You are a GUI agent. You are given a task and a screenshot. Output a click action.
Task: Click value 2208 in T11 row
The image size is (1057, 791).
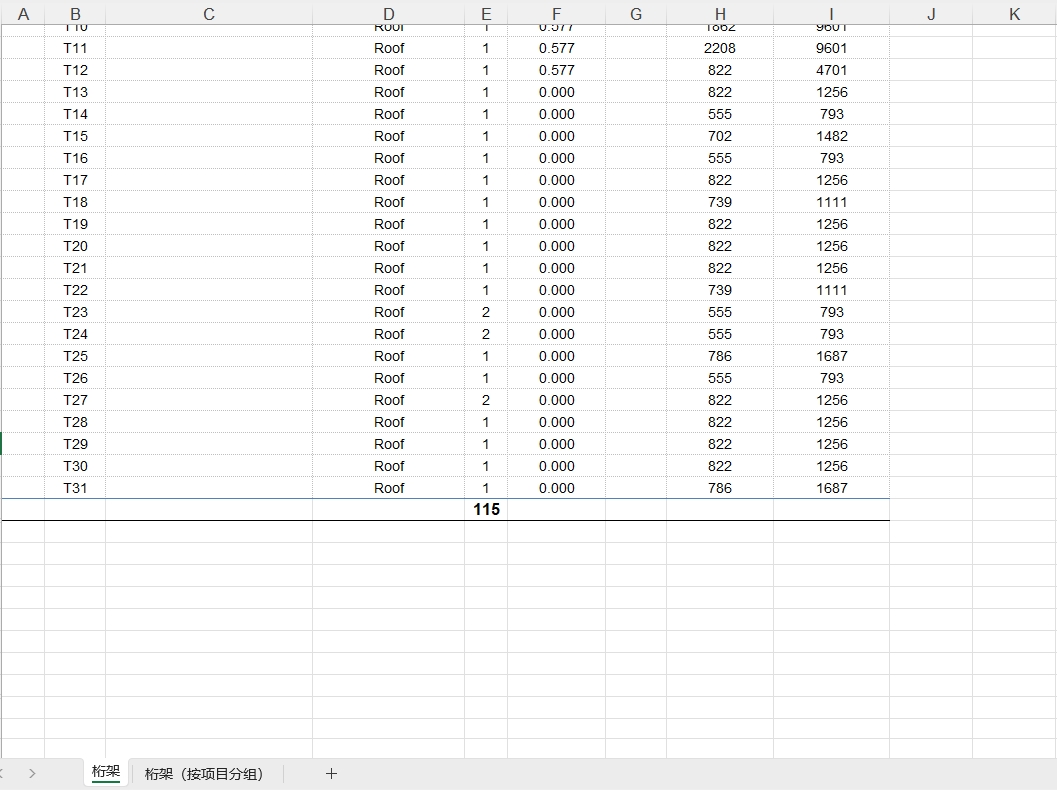[x=720, y=48]
